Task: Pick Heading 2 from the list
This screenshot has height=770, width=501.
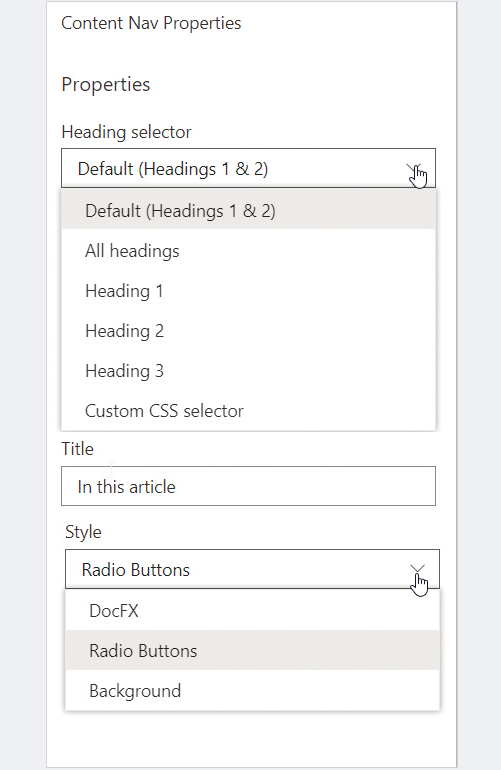Action: [248, 331]
